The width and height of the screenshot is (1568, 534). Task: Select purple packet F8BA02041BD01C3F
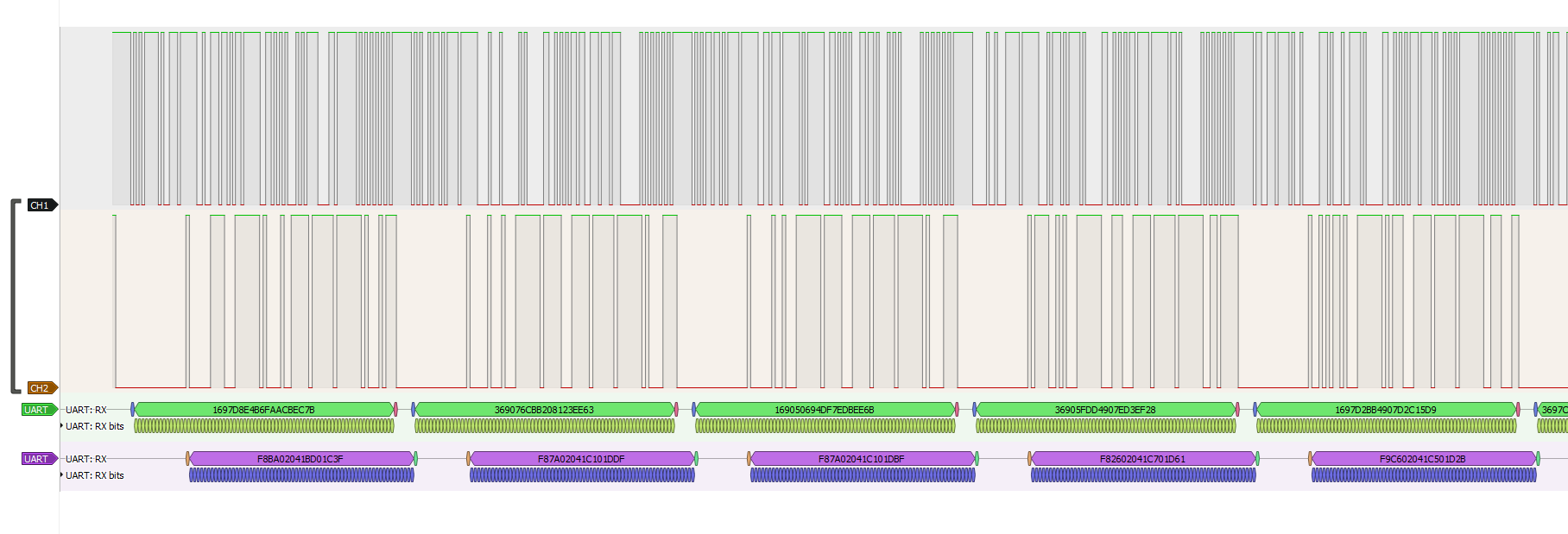300,459
